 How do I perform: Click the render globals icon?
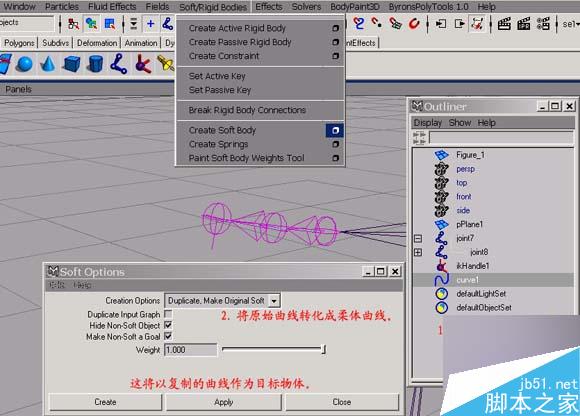[543, 24]
